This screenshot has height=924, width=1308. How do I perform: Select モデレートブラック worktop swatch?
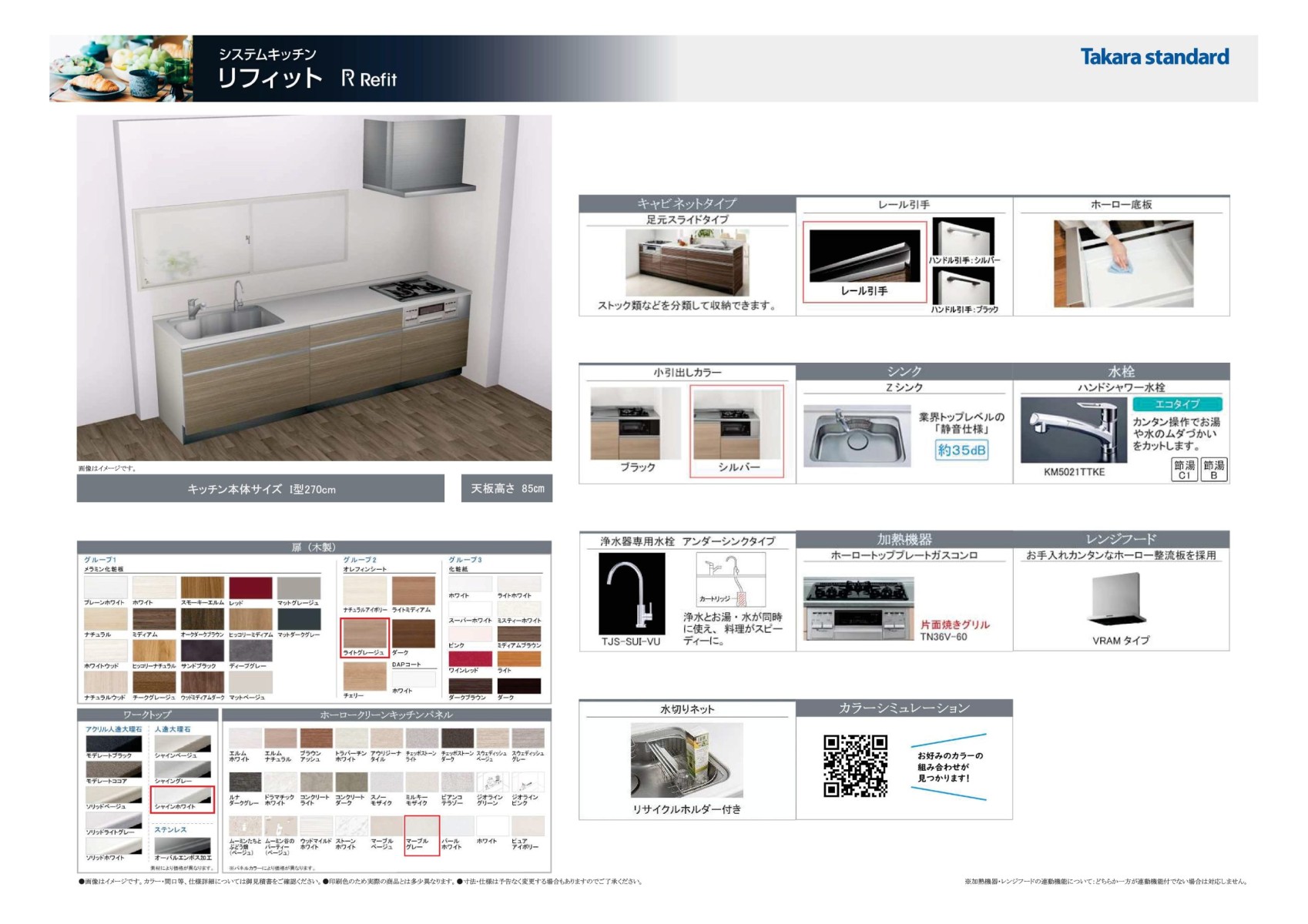coord(113,744)
